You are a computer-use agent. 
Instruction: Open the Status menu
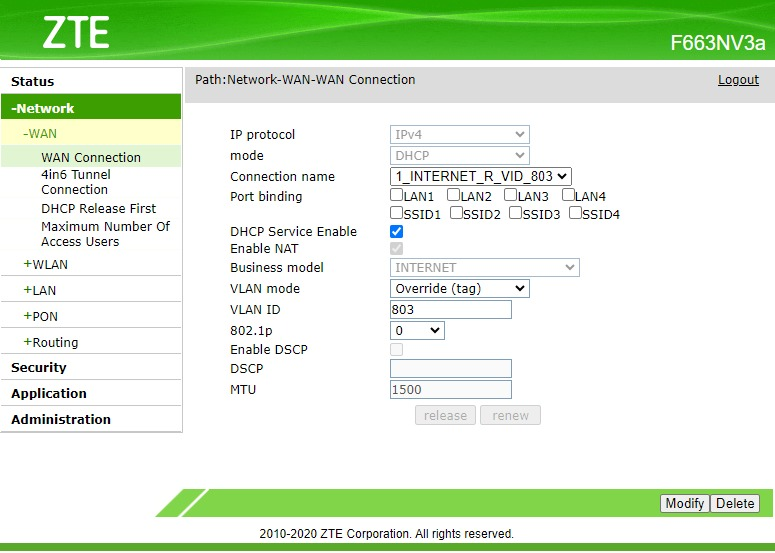click(33, 81)
